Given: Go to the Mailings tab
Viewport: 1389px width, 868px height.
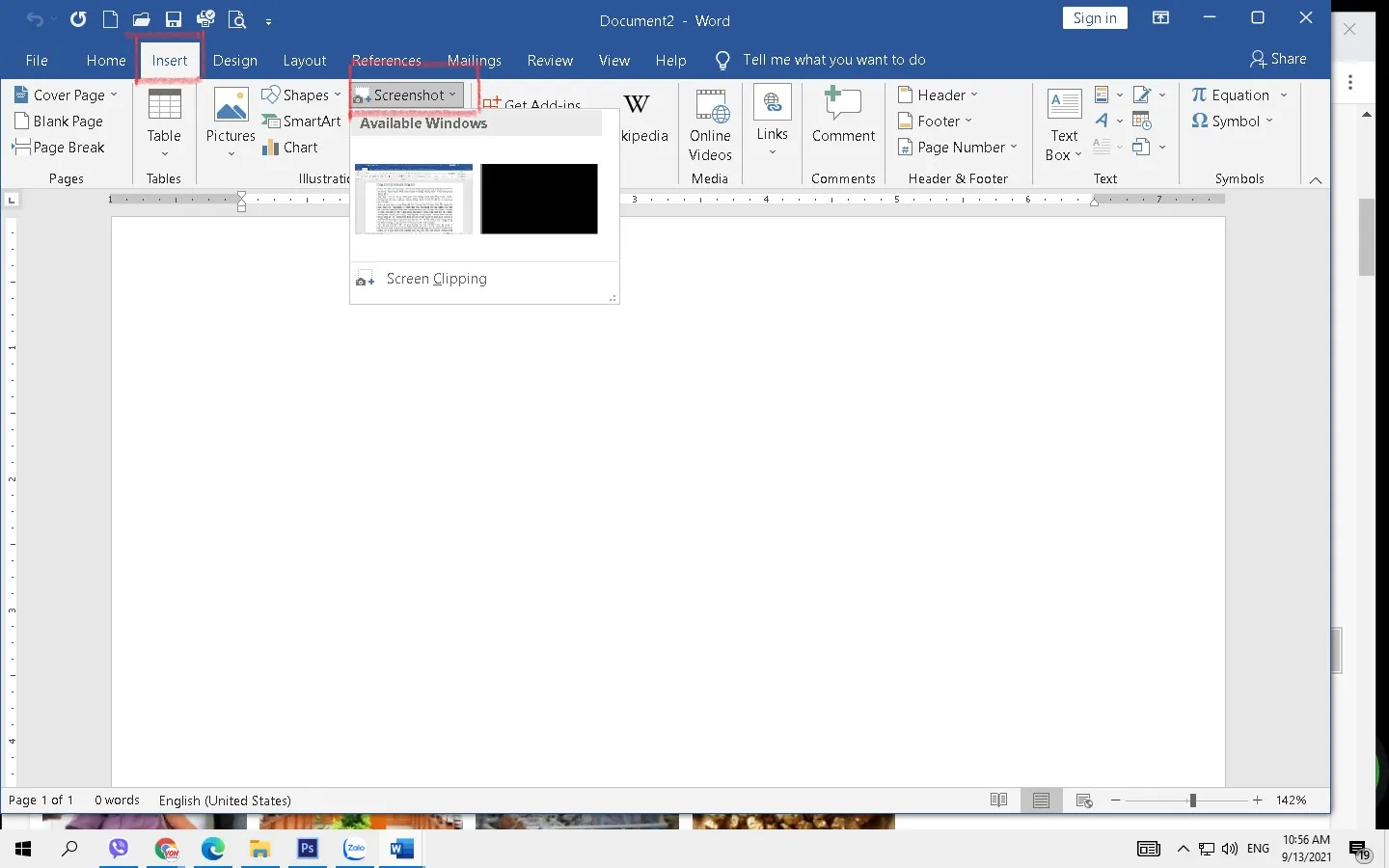Looking at the screenshot, I should (475, 60).
